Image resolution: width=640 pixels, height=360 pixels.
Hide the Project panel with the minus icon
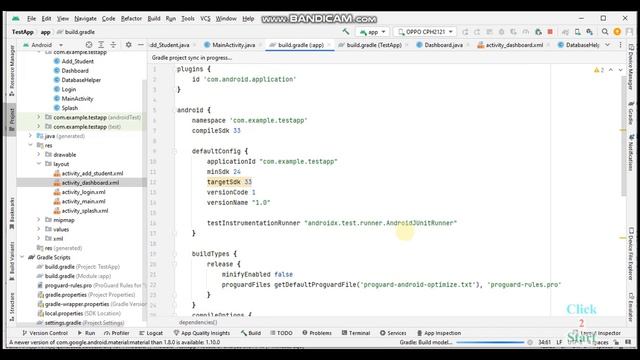point(140,44)
